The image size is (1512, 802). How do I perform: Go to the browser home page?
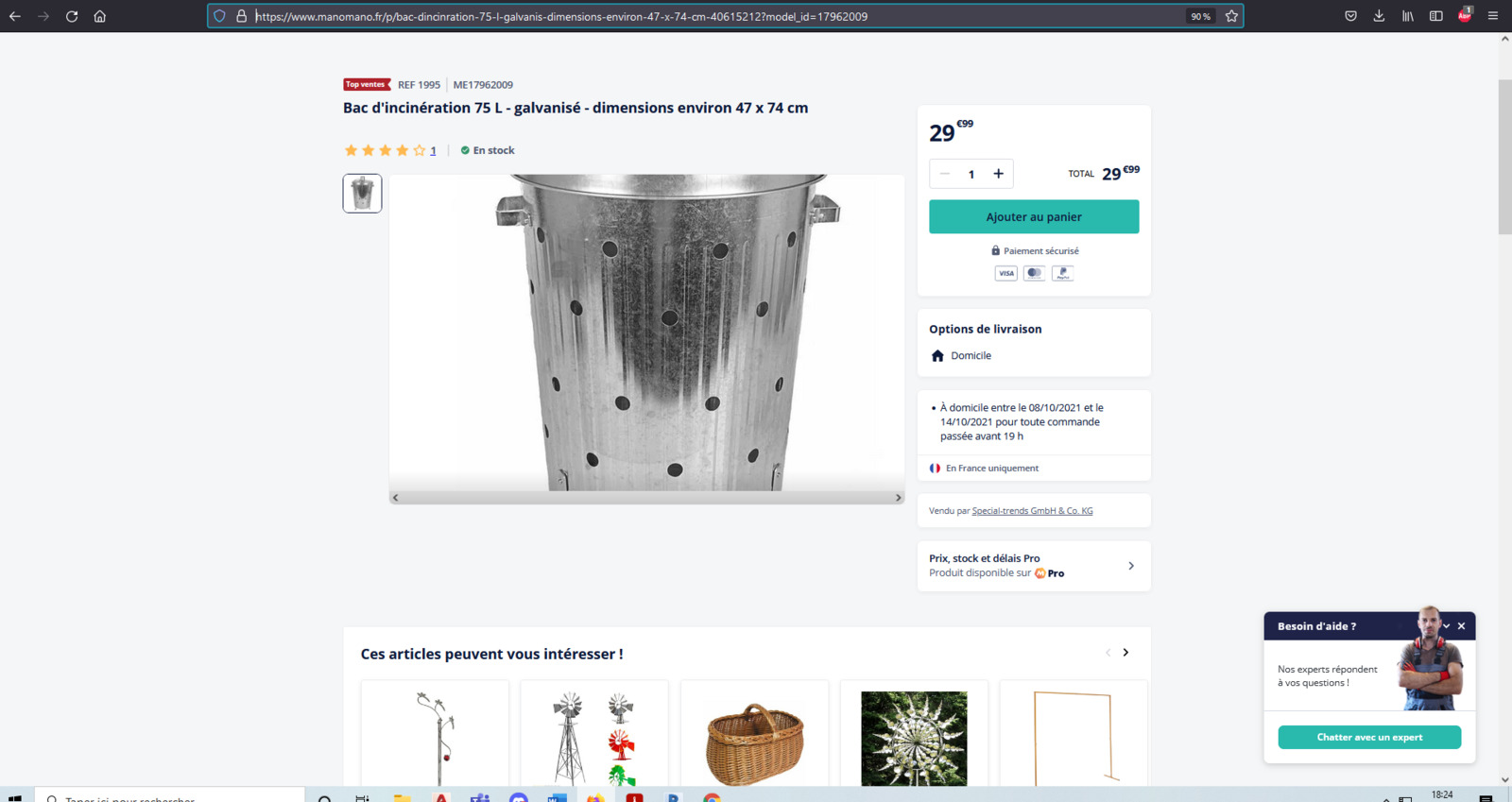click(x=99, y=16)
